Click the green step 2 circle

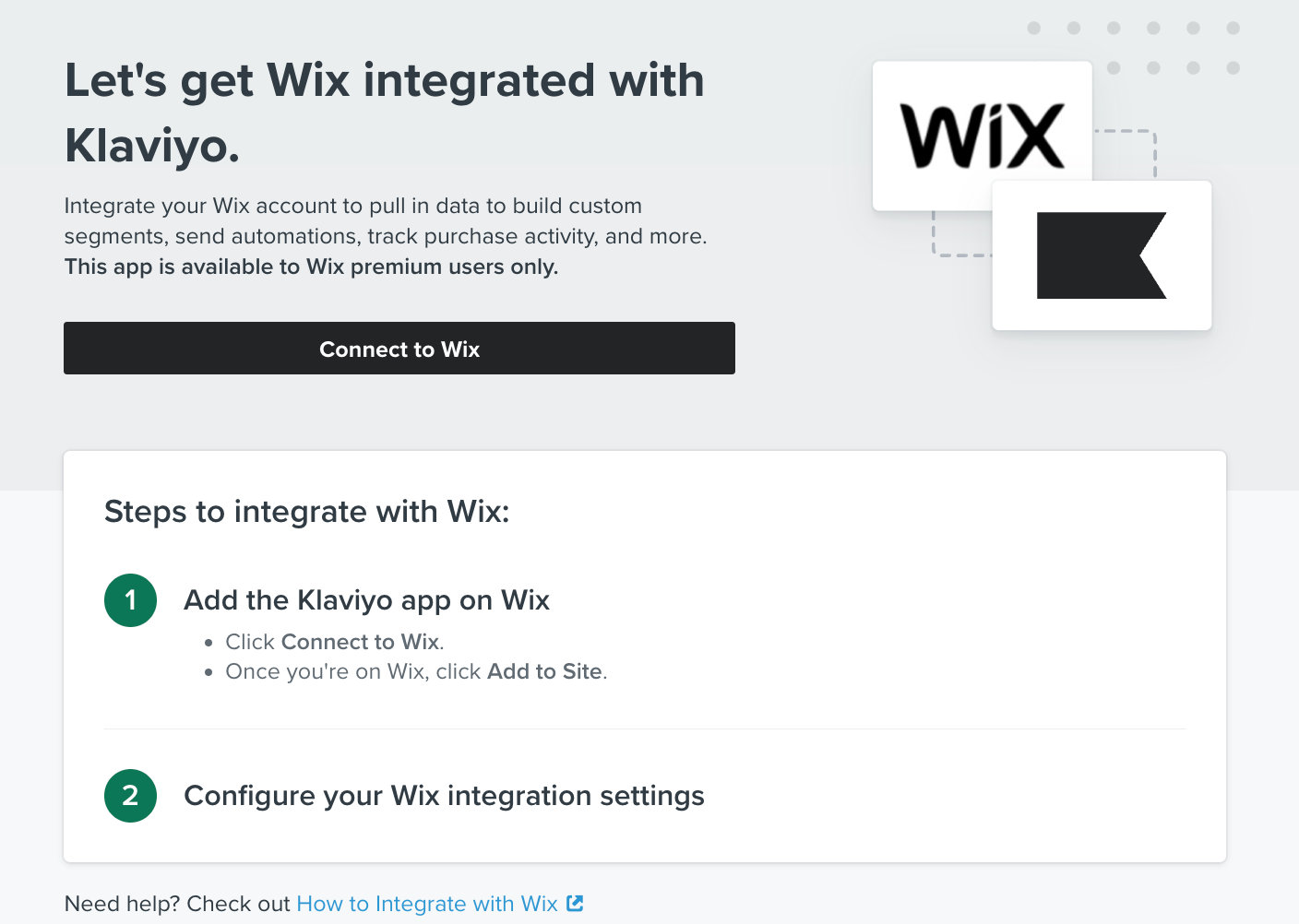130,796
